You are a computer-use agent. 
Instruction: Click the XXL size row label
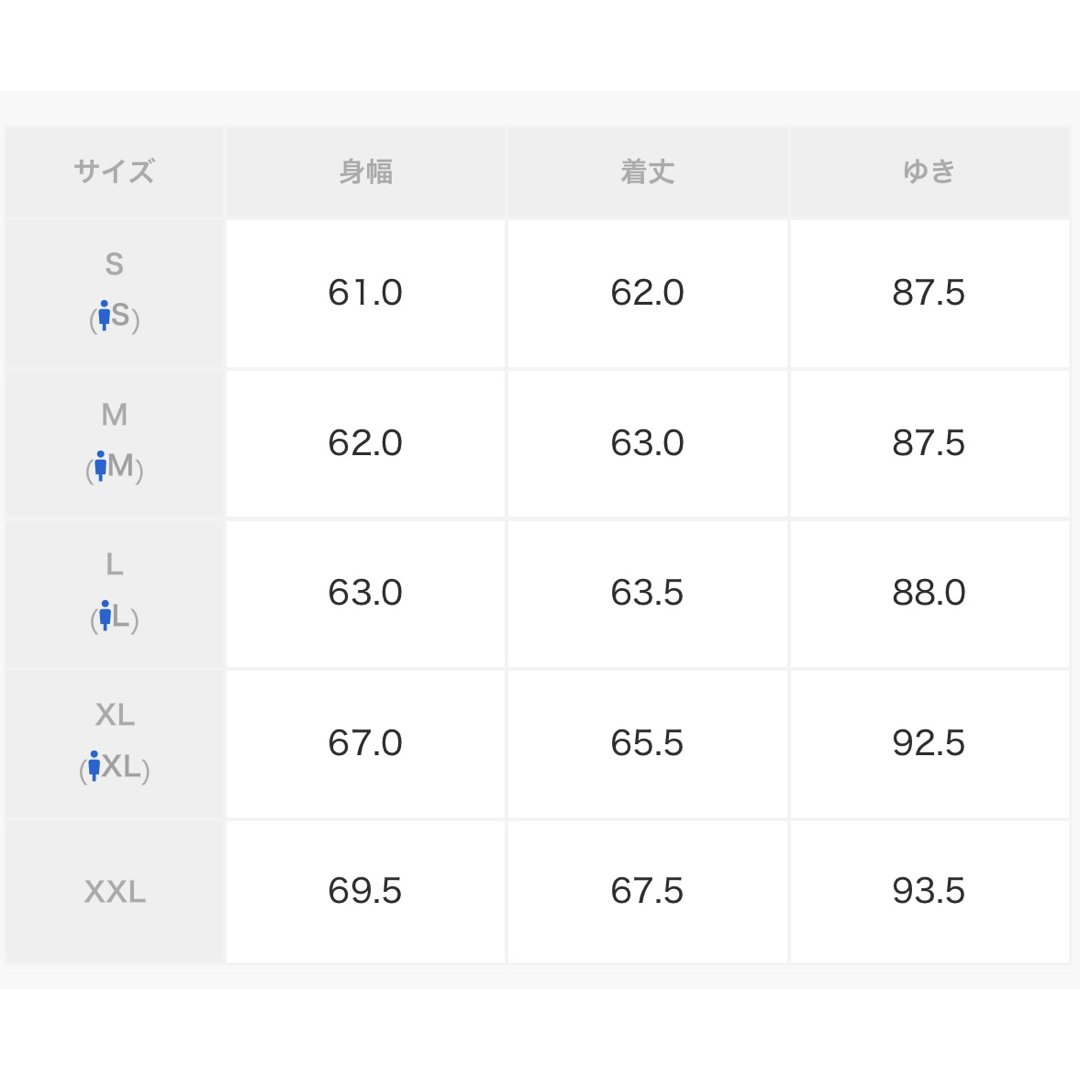tap(114, 893)
